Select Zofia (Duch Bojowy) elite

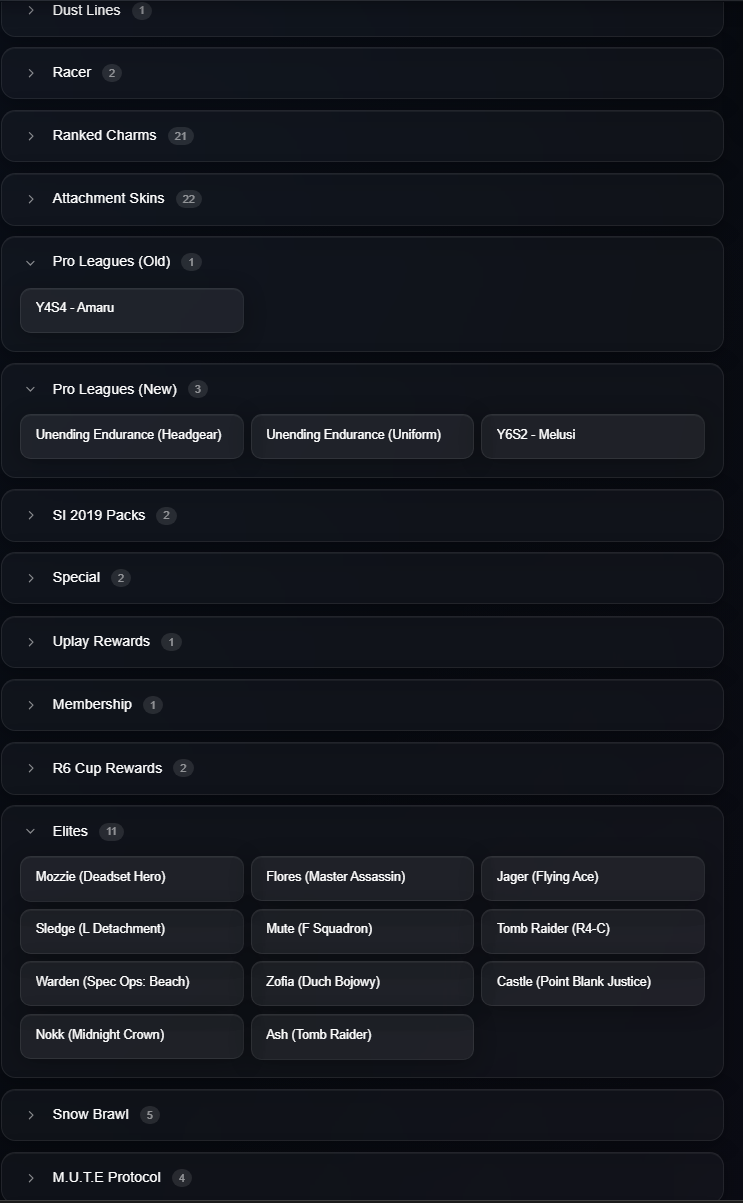tap(362, 983)
